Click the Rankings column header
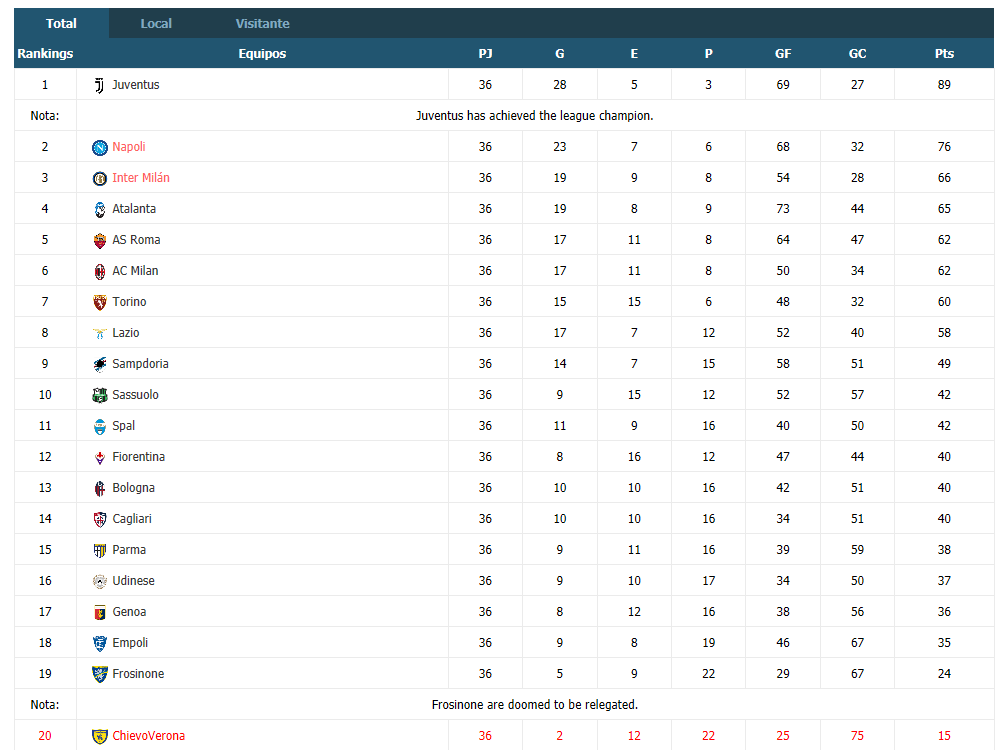Screen dimensions: 1007x750 point(45,54)
